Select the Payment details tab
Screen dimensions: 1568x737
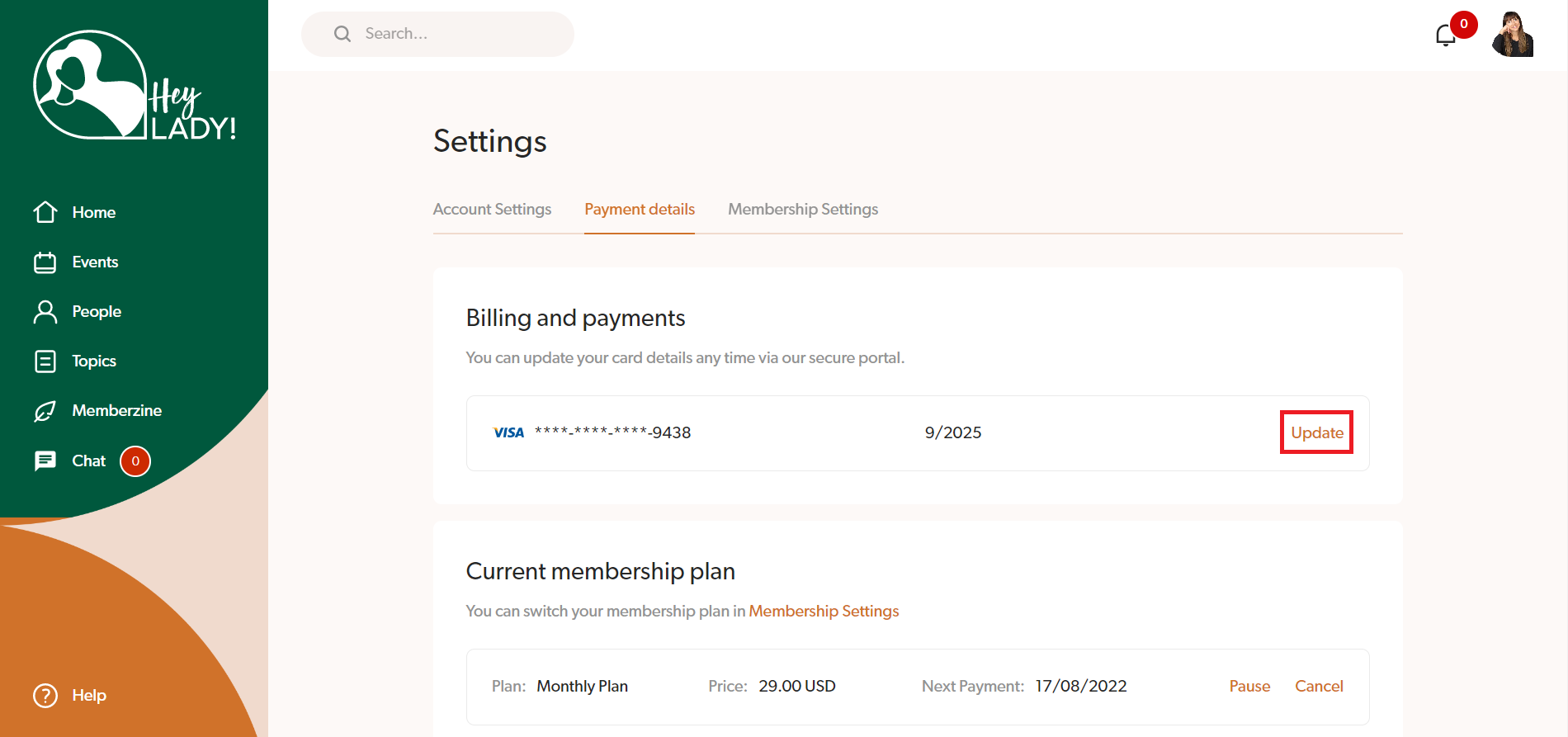[x=640, y=210]
